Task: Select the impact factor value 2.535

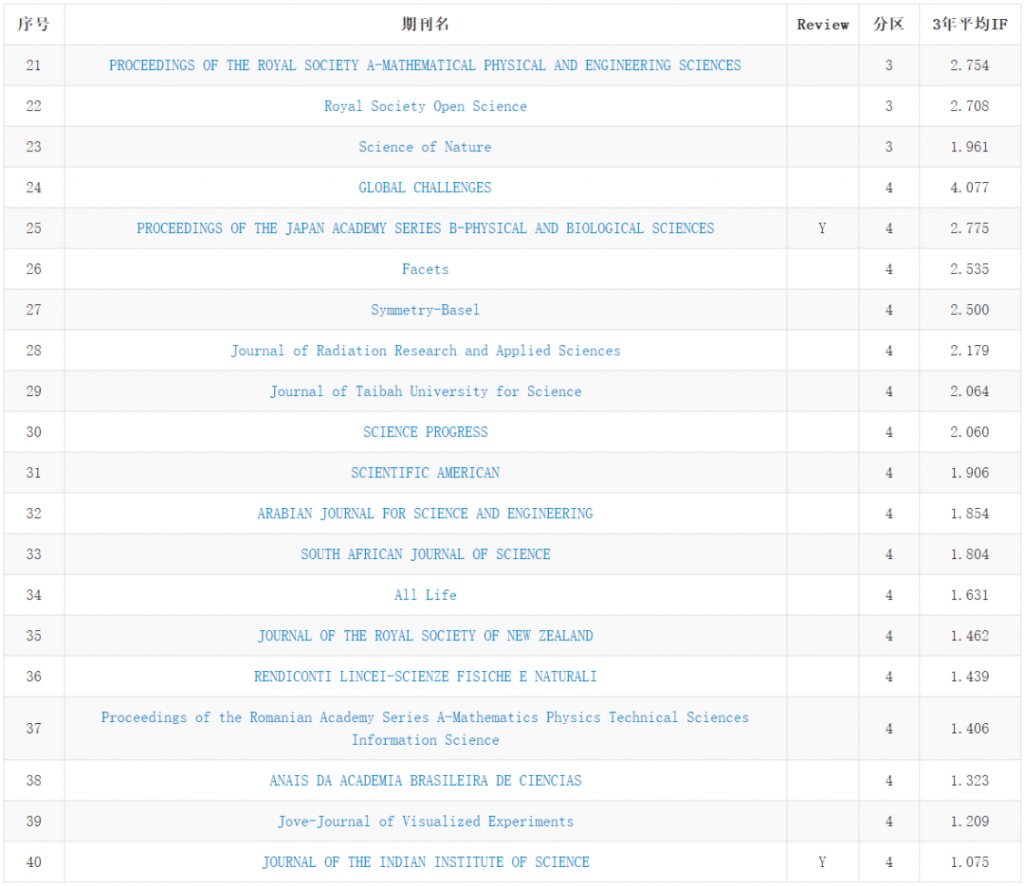Action: click(970, 269)
